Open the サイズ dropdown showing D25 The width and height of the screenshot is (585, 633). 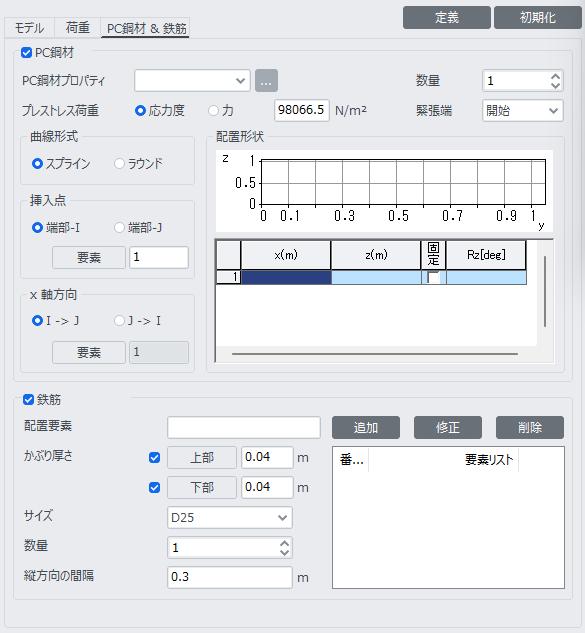pyautogui.click(x=229, y=518)
